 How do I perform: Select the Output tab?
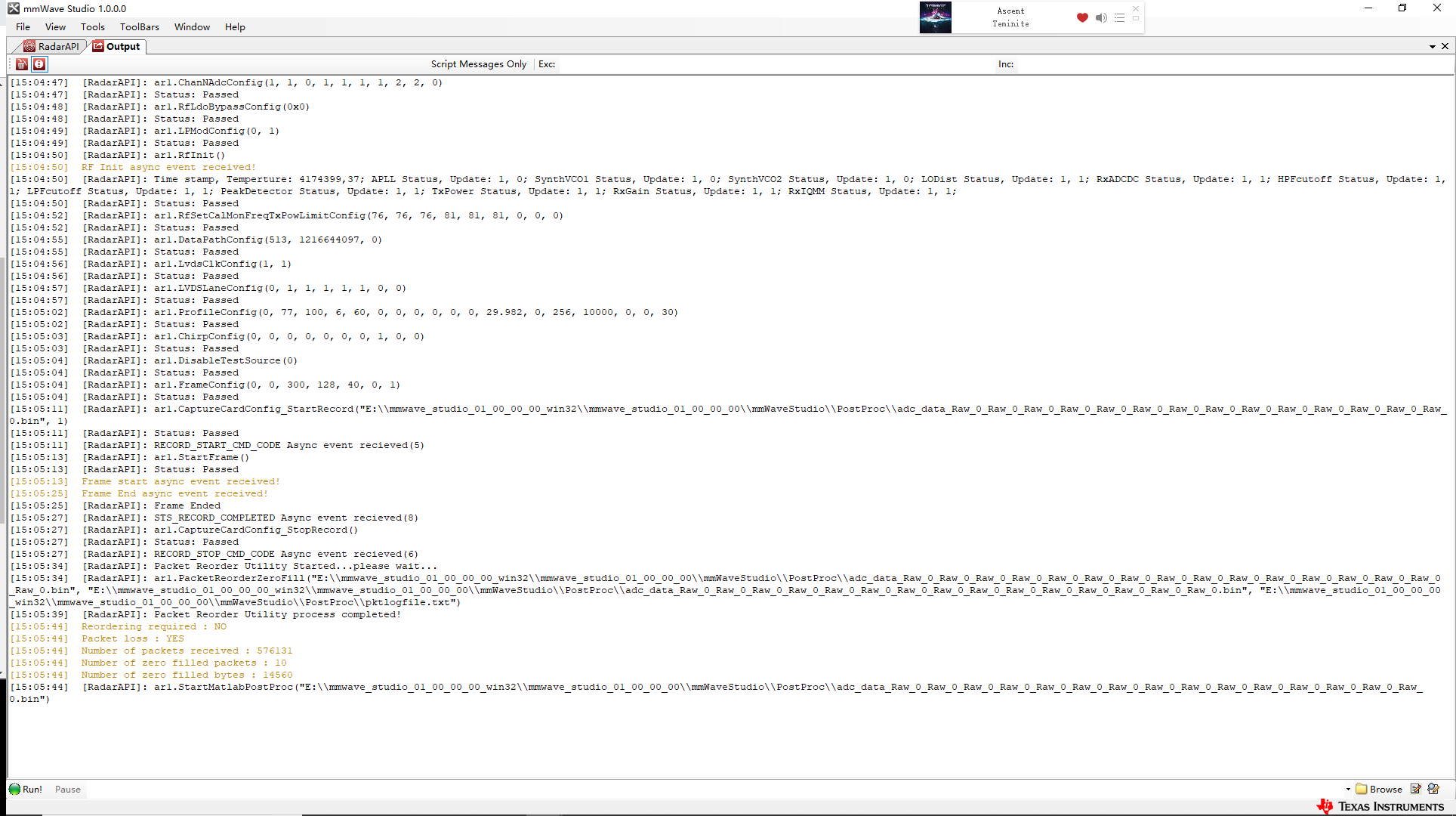tap(116, 46)
